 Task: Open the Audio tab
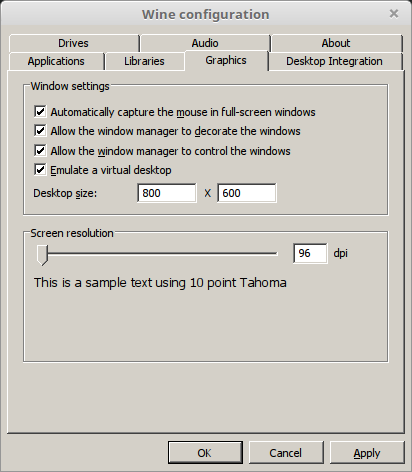click(x=205, y=43)
